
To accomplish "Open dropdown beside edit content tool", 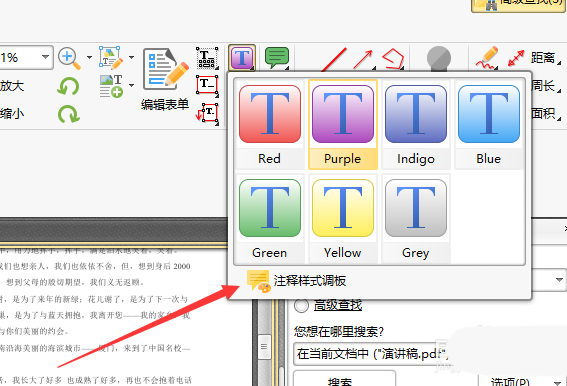I will (x=131, y=57).
